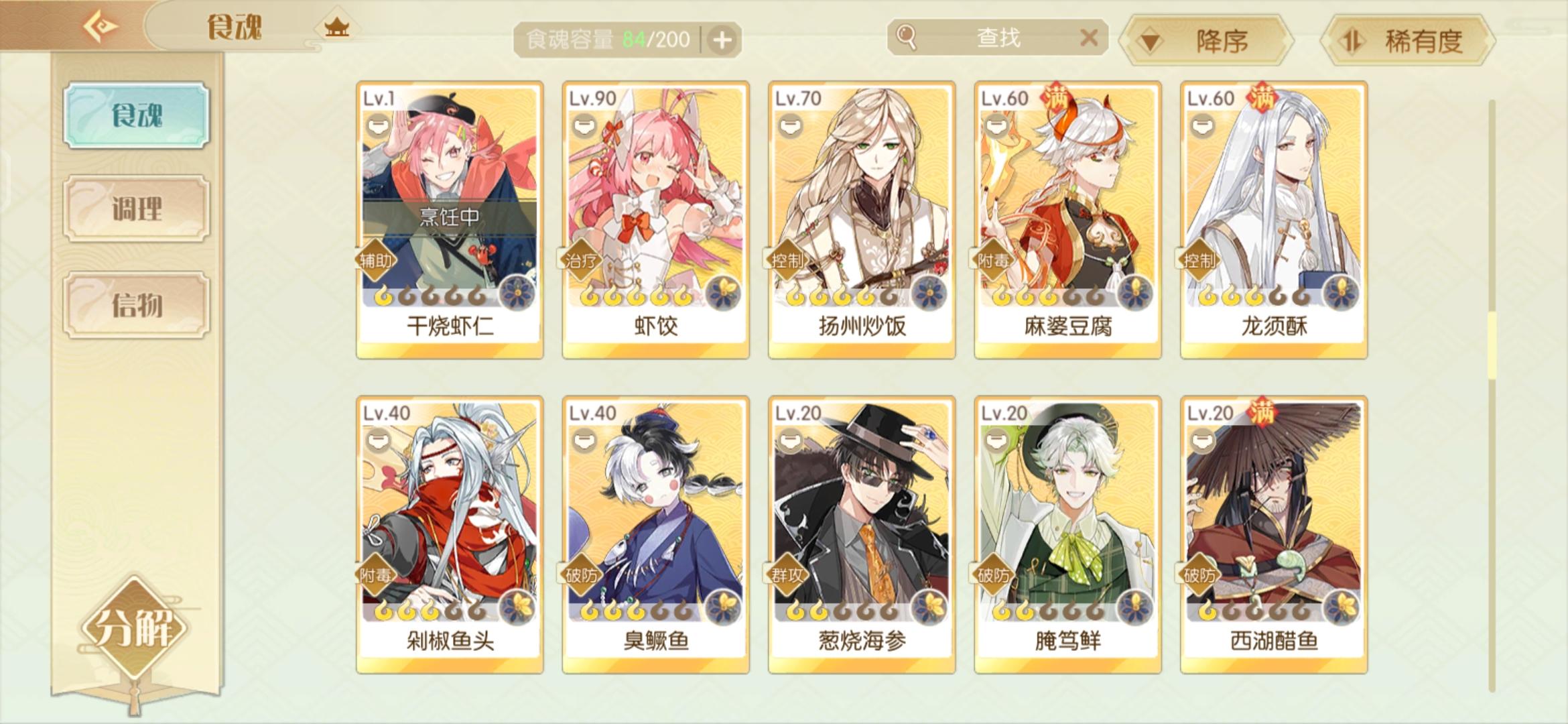Image resolution: width=1568 pixels, height=724 pixels.
Task: Open the 信物 tab
Action: [137, 305]
